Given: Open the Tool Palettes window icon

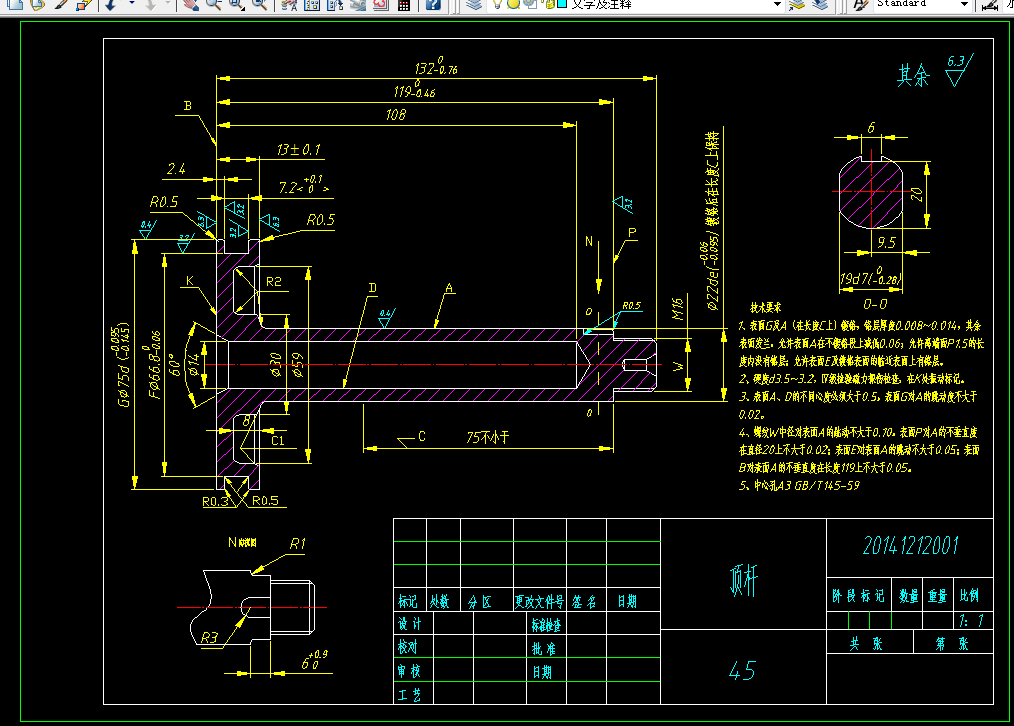Looking at the screenshot, I should [x=335, y=4].
